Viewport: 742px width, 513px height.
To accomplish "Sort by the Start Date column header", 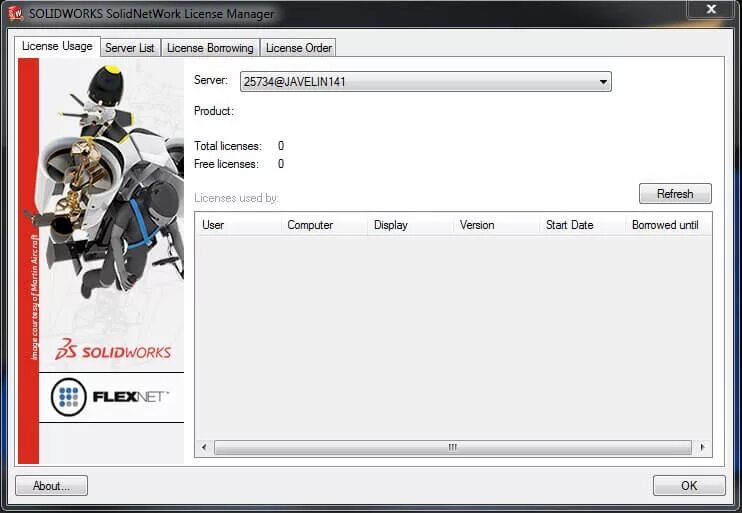I will click(x=583, y=225).
